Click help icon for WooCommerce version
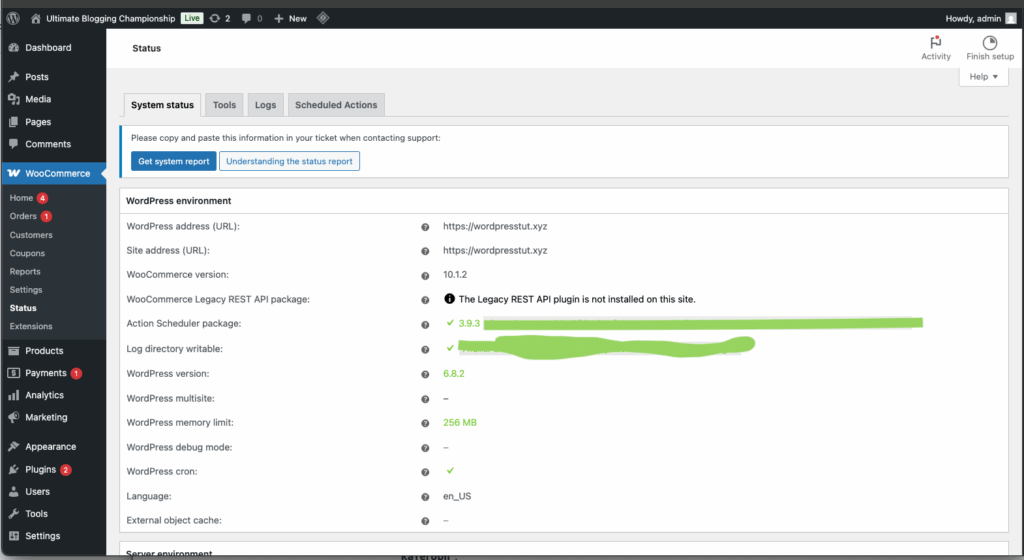 pos(425,276)
